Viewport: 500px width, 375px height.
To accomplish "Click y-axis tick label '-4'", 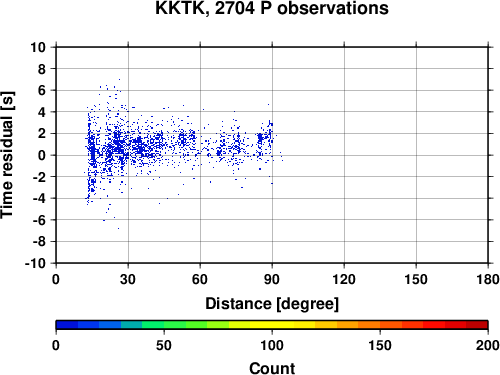I will 39,198.
